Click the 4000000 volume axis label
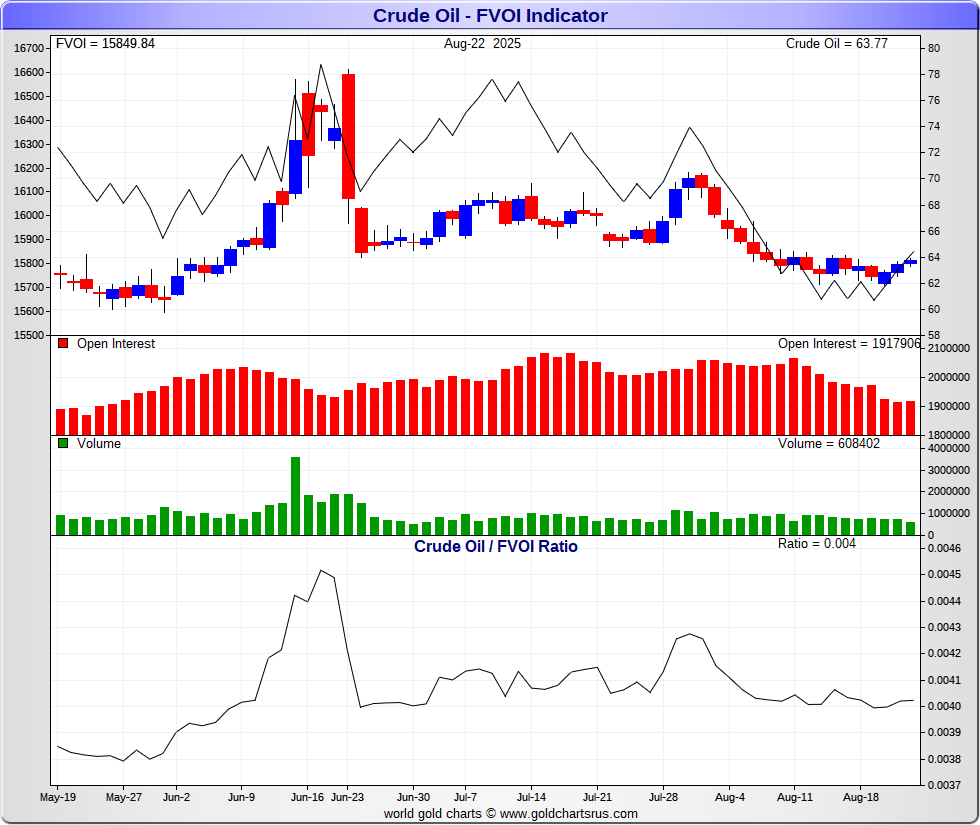This screenshot has height=825, width=980. point(949,449)
